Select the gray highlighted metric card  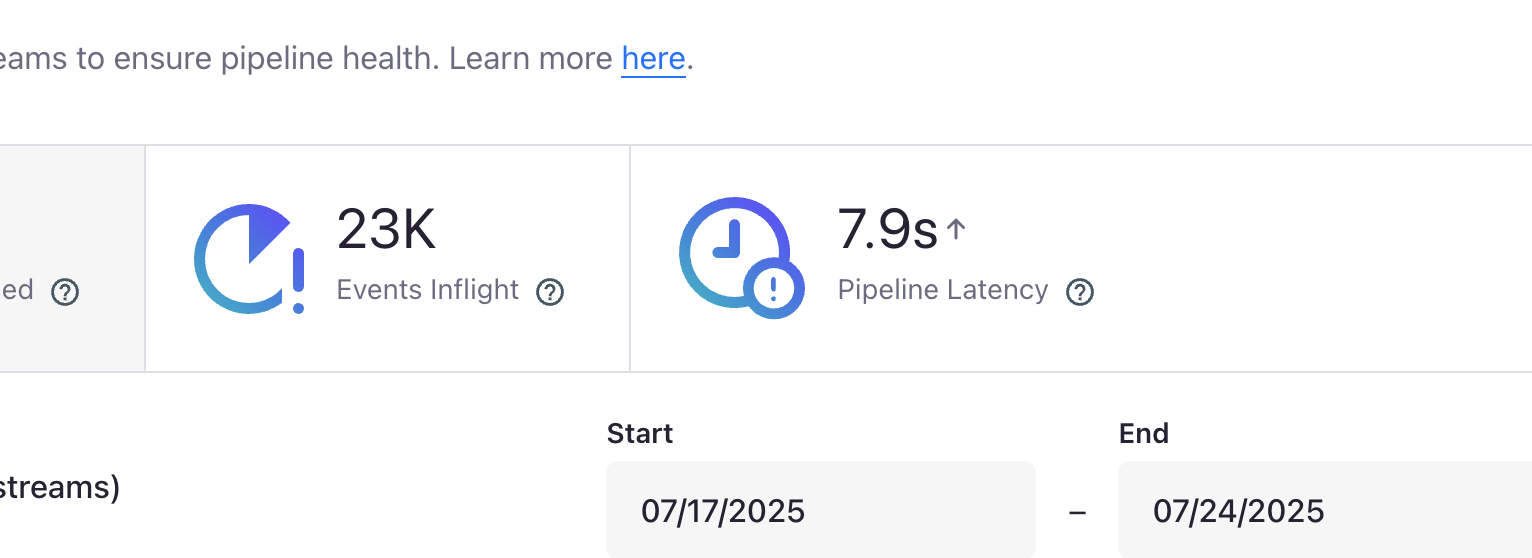72,258
